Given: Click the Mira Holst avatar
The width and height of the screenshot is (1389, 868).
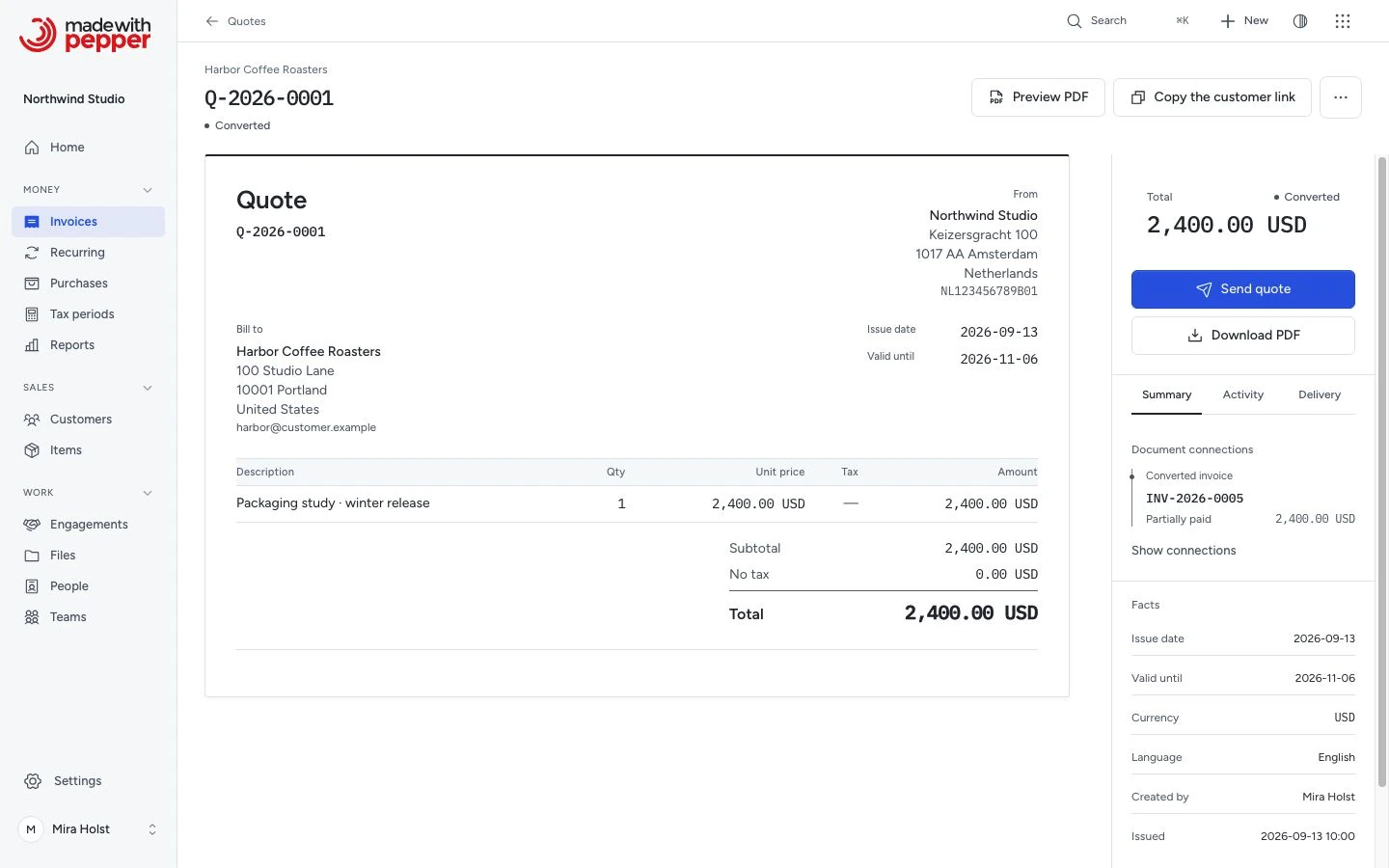Looking at the screenshot, I should coord(31,829).
